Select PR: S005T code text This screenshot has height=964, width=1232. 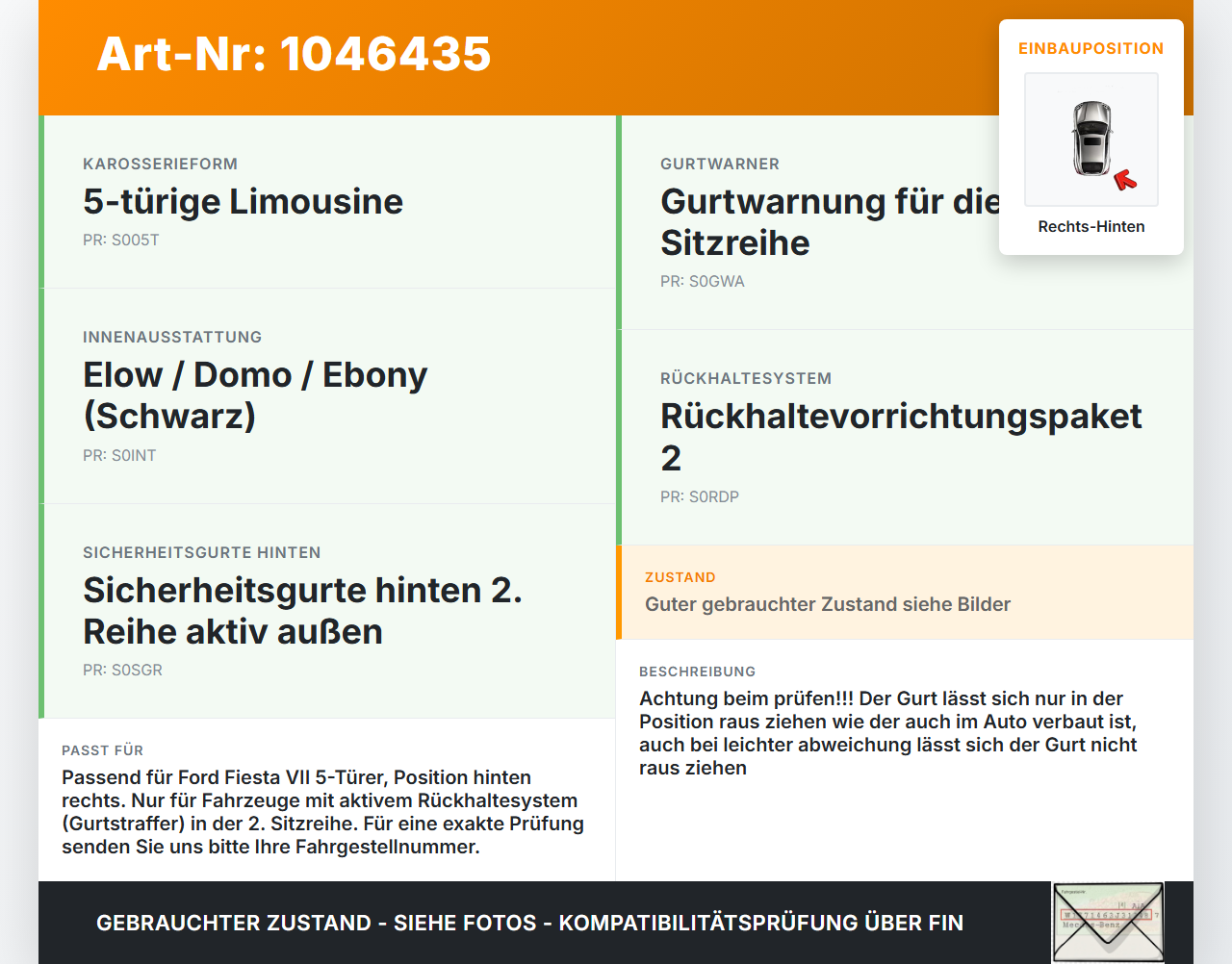[x=121, y=240]
